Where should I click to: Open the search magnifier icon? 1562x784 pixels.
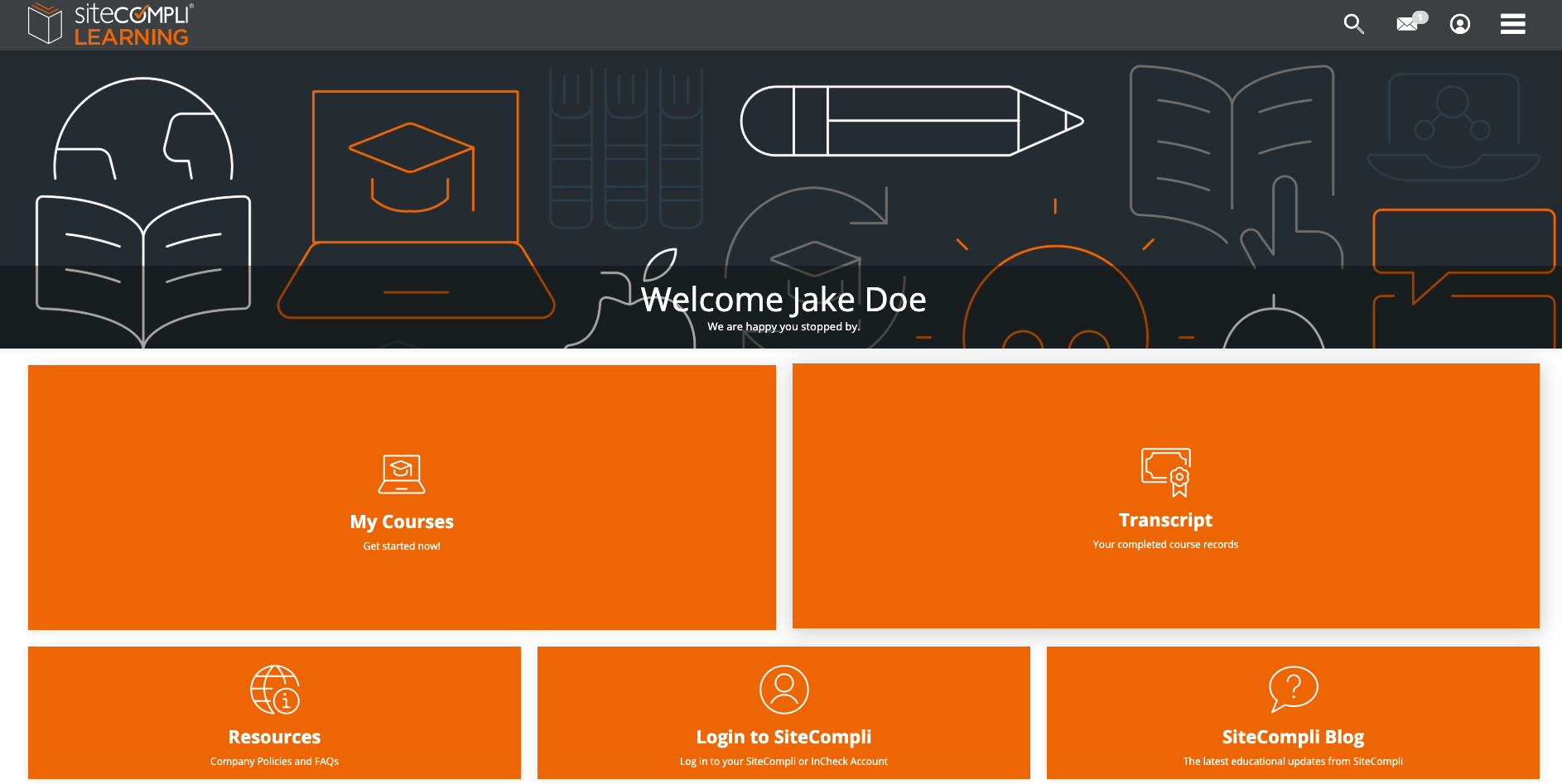point(1354,24)
